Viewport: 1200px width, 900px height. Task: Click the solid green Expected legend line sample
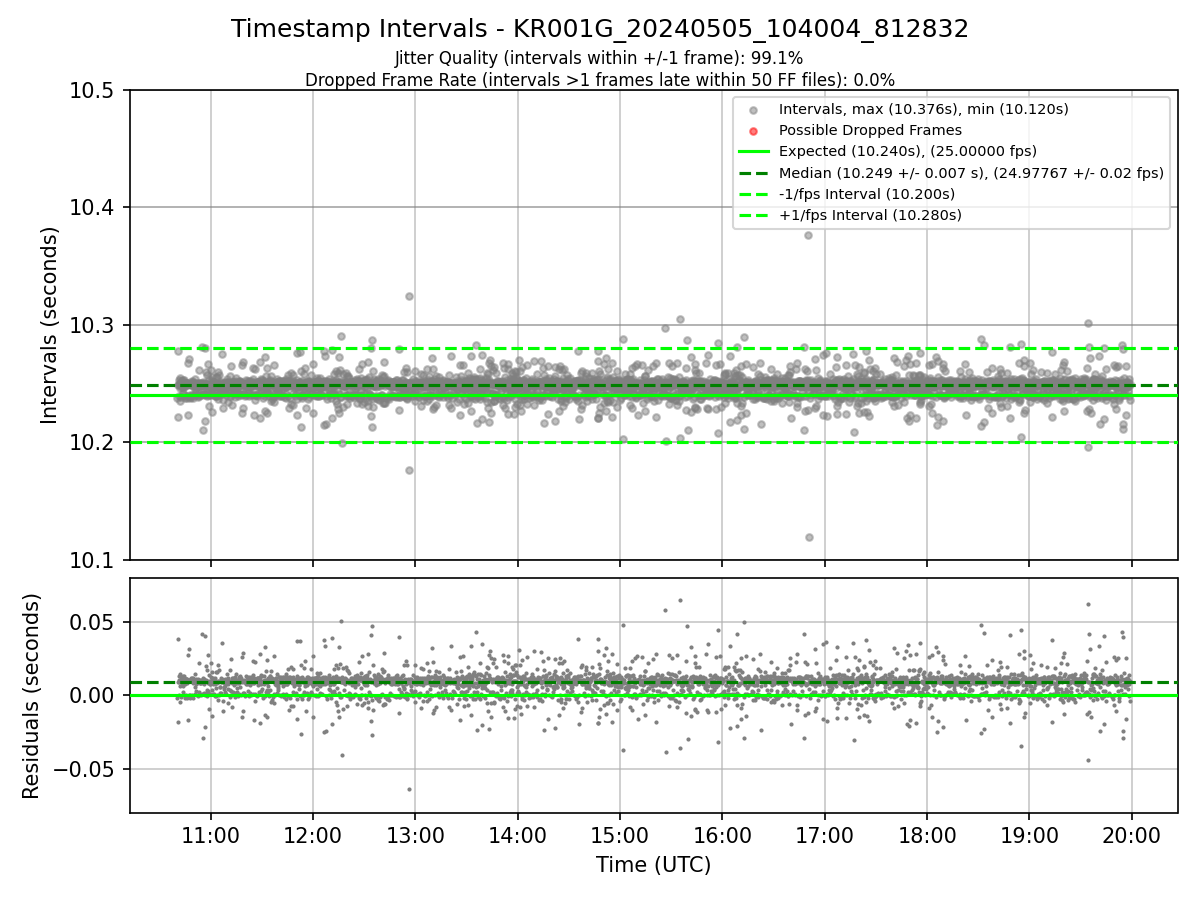coord(754,151)
